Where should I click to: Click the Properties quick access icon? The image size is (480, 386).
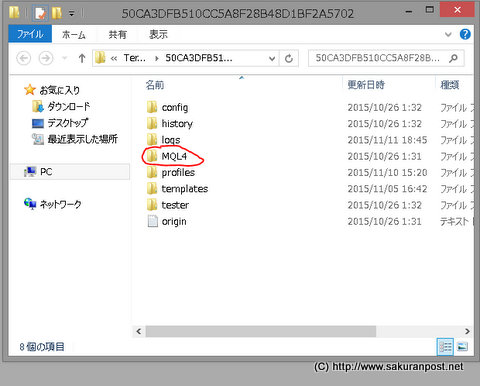click(x=40, y=13)
